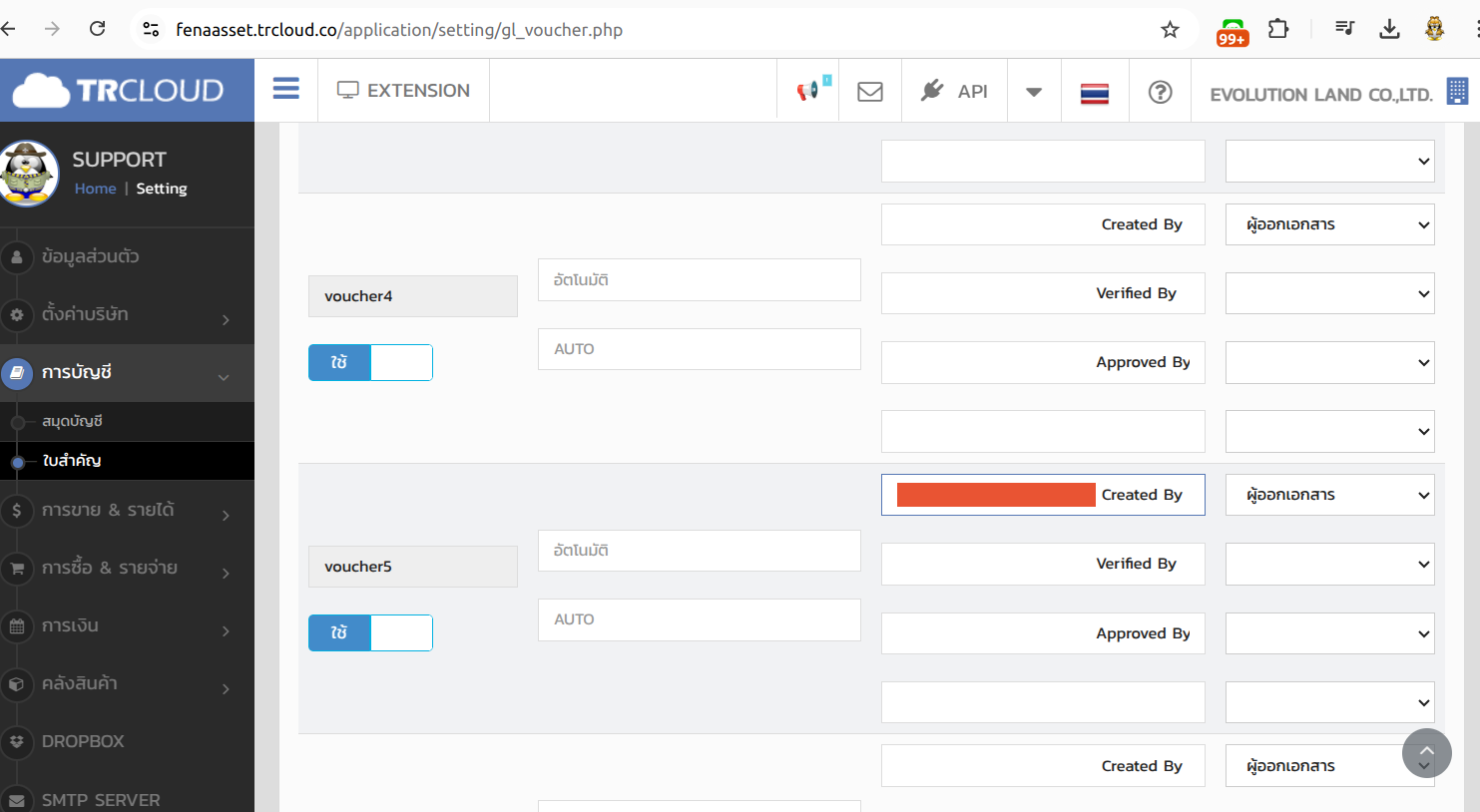The width and height of the screenshot is (1480, 812).
Task: Open EVOLUTION LAND CO.,LTD. company menu
Action: point(1321,95)
